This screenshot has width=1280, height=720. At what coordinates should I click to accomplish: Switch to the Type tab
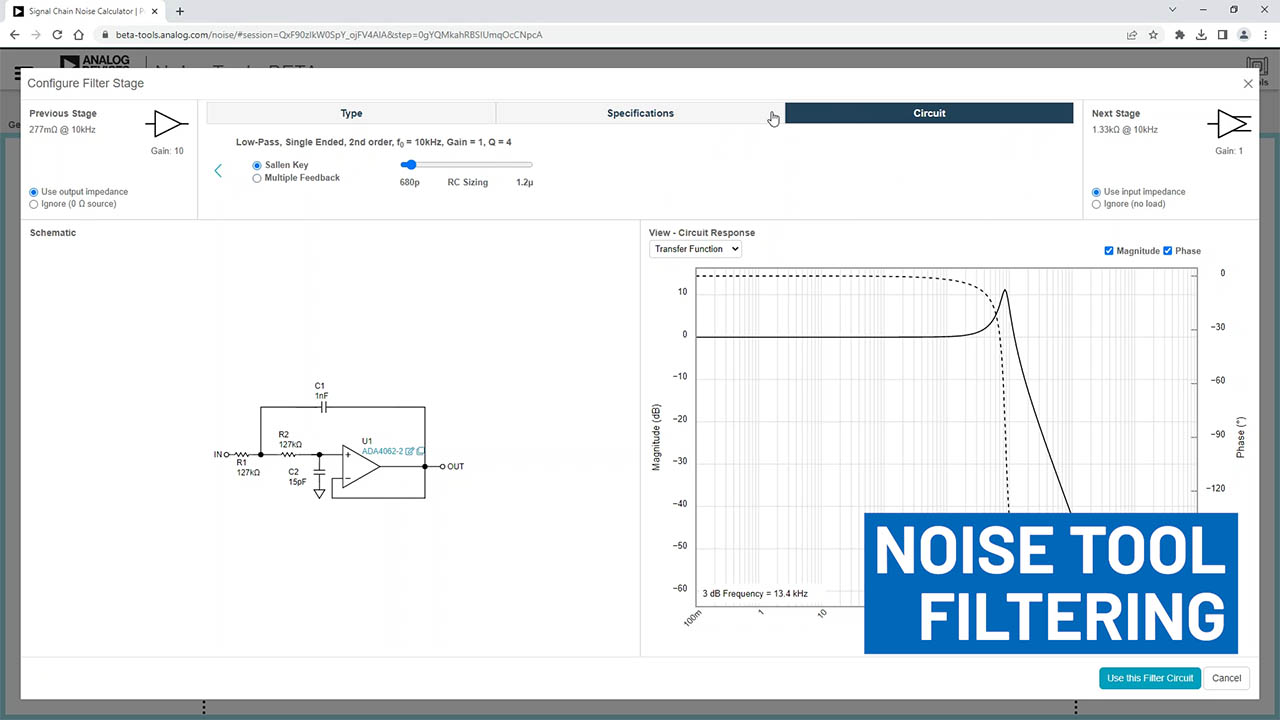tap(351, 113)
